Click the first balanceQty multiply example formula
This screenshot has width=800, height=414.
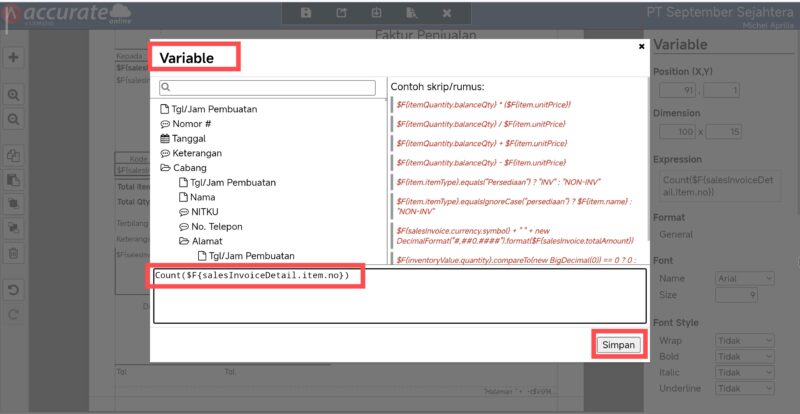click(482, 104)
